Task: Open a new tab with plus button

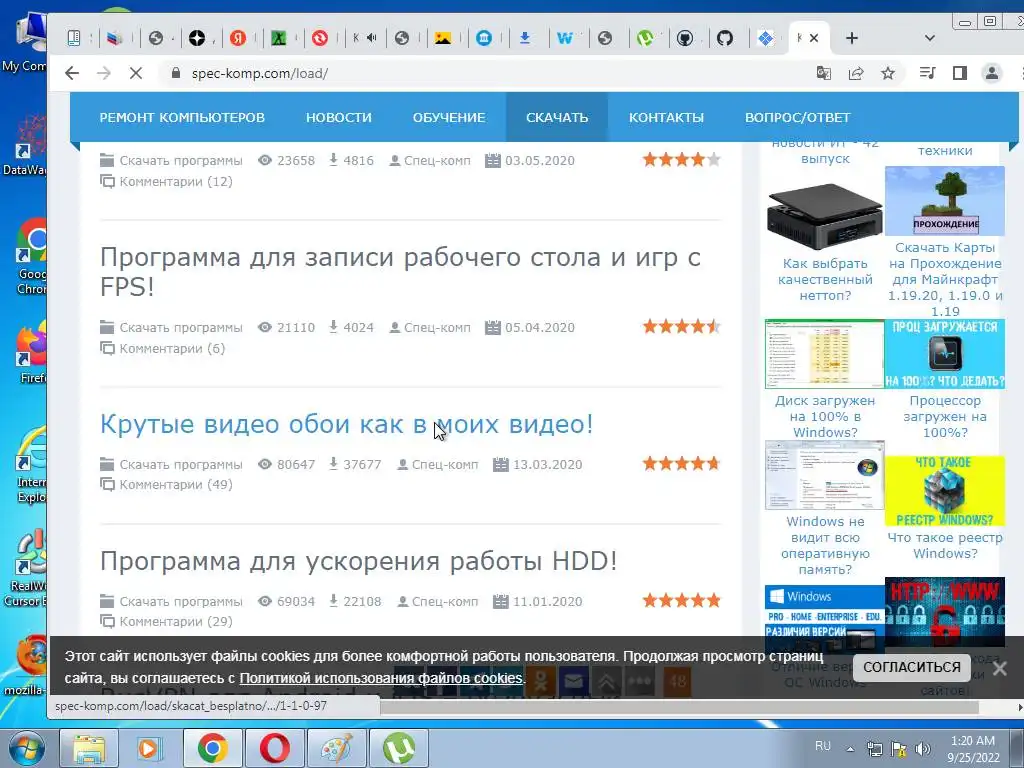Action: click(852, 38)
